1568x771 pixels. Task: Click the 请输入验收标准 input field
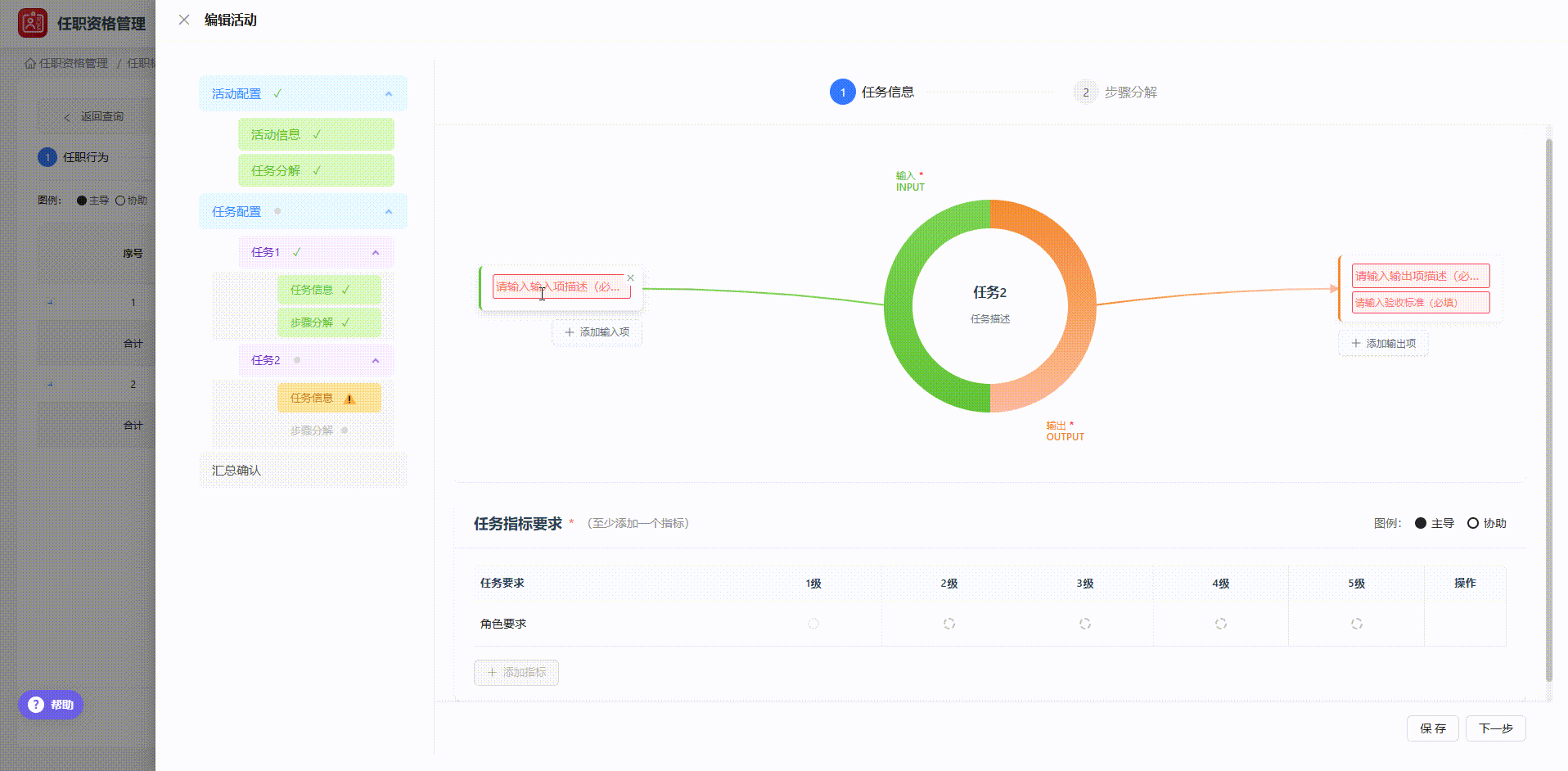click(x=1420, y=303)
